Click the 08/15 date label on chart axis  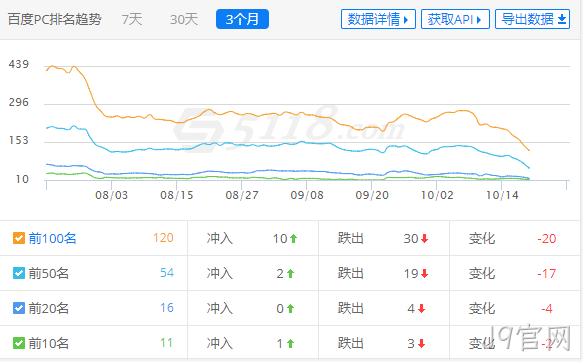click(177, 195)
